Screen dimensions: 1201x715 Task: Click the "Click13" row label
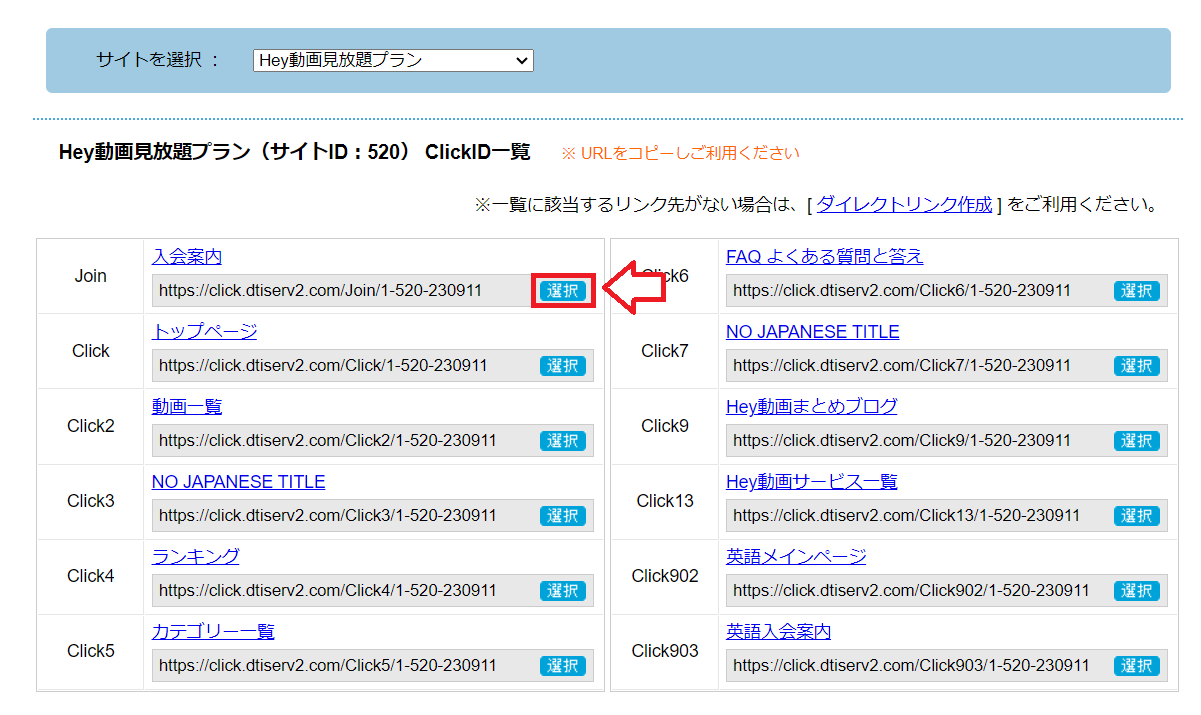665,501
